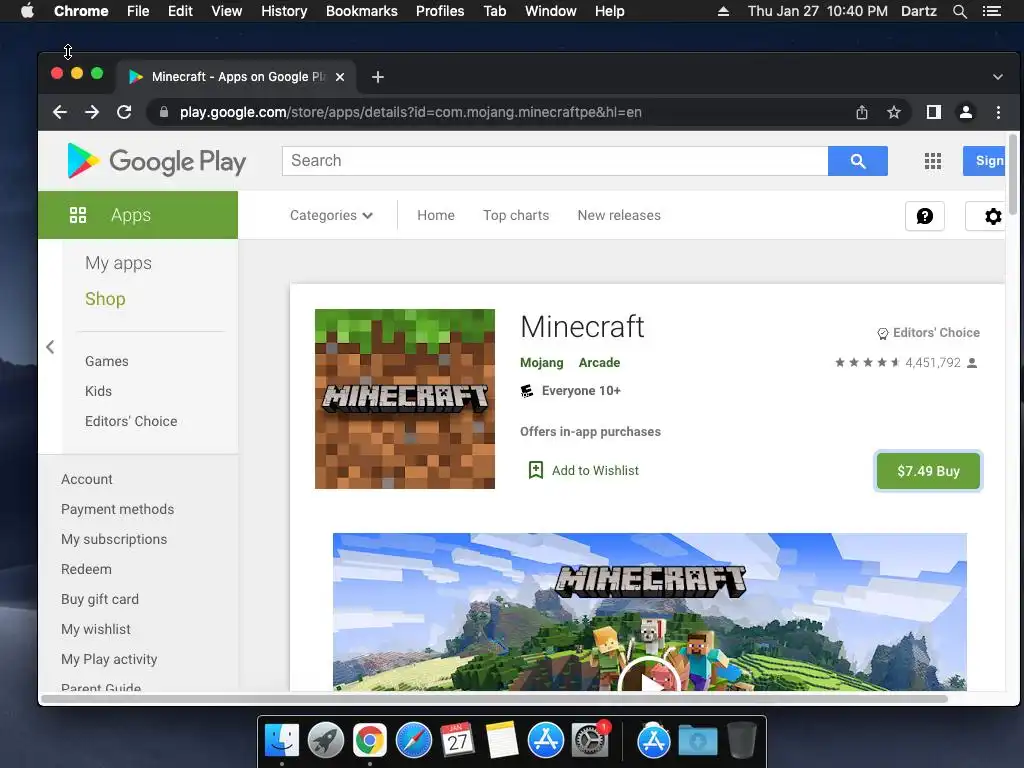
Task: Open Chrome three-dot menu
Action: click(998, 112)
